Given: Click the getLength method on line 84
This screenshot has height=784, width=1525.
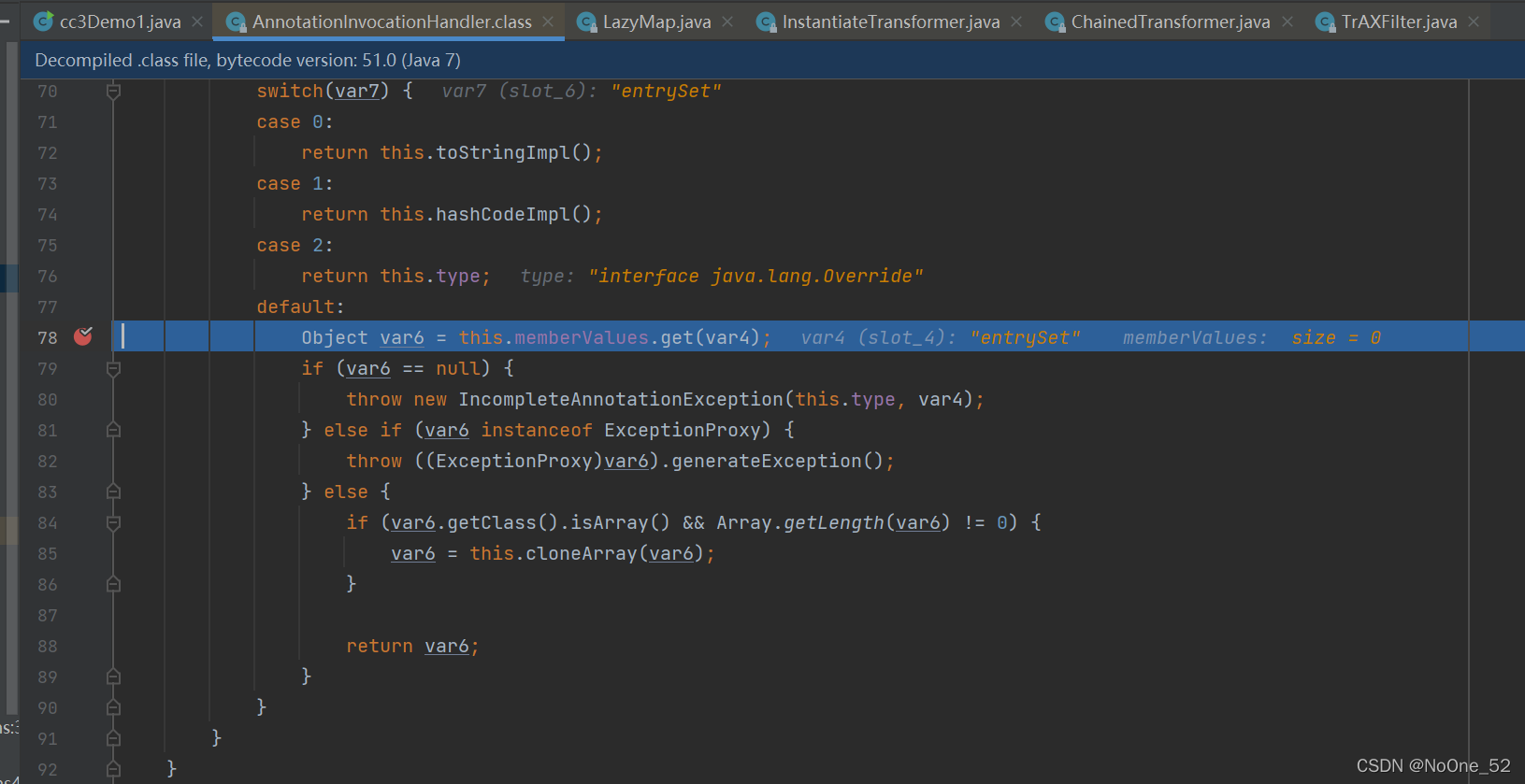Looking at the screenshot, I should click(833, 522).
